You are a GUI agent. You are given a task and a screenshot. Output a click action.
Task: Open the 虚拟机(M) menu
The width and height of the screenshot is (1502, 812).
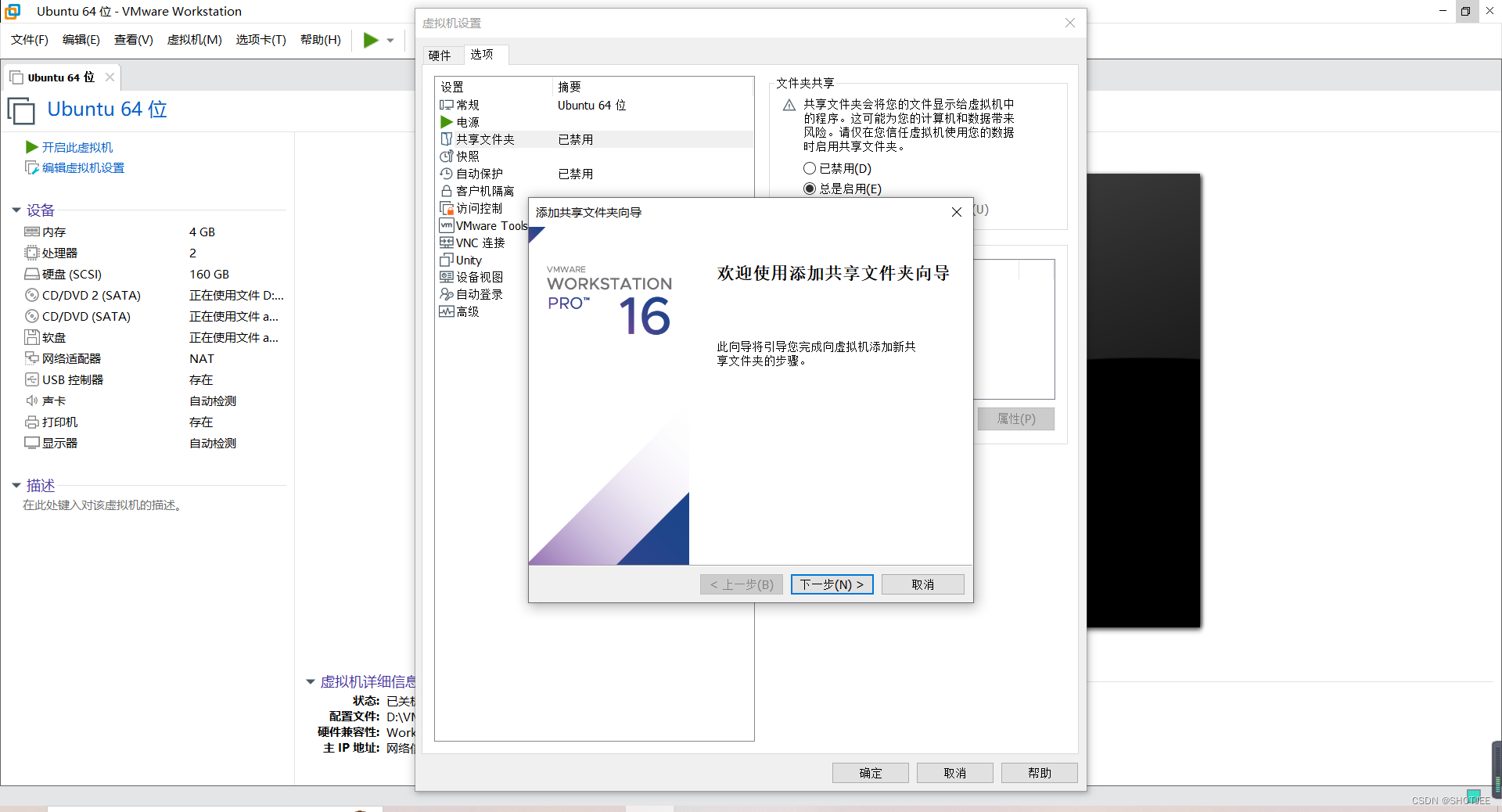coord(194,40)
